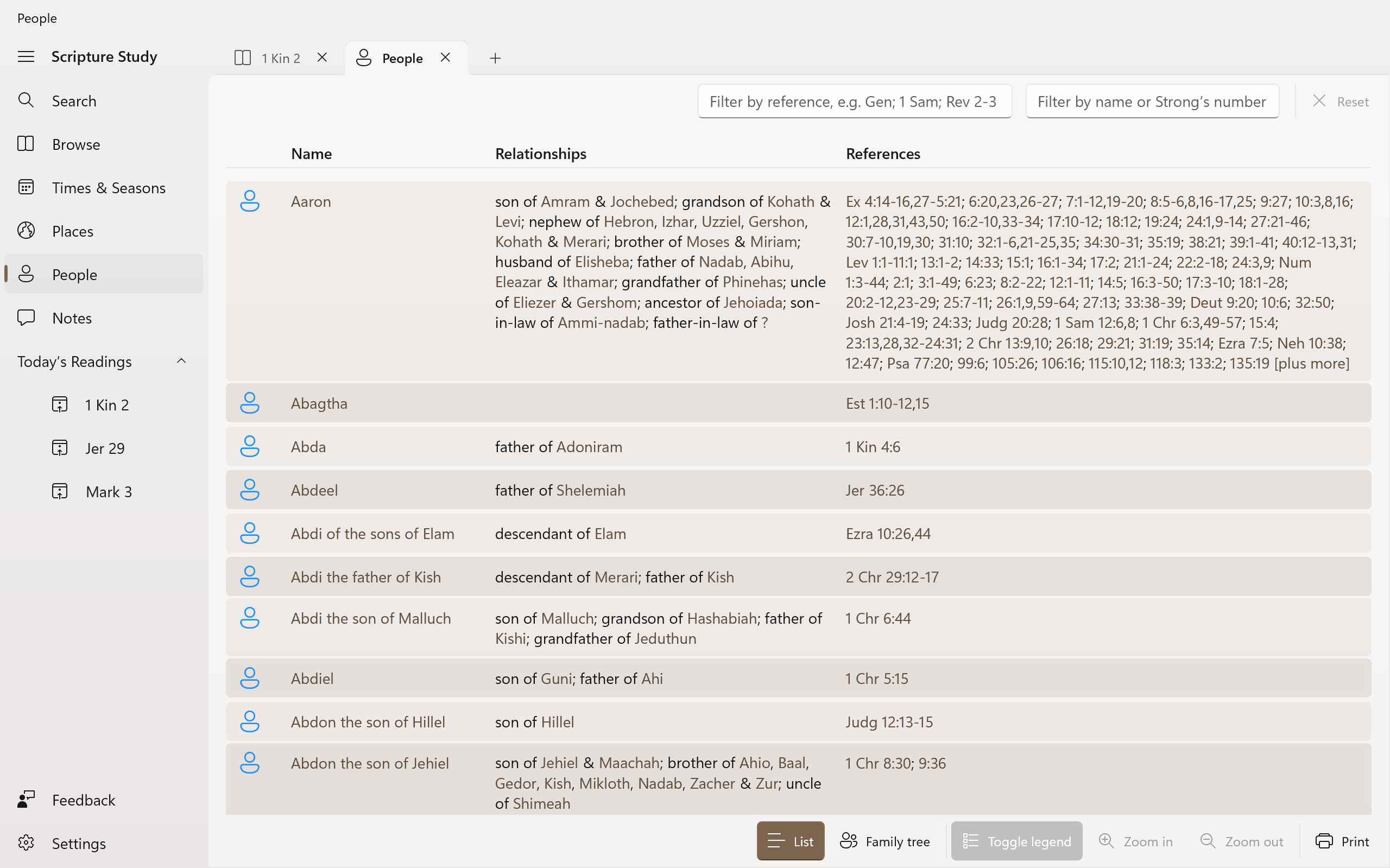Open the Adoniram link in Abda's row
This screenshot has width=1390, height=868.
[589, 447]
